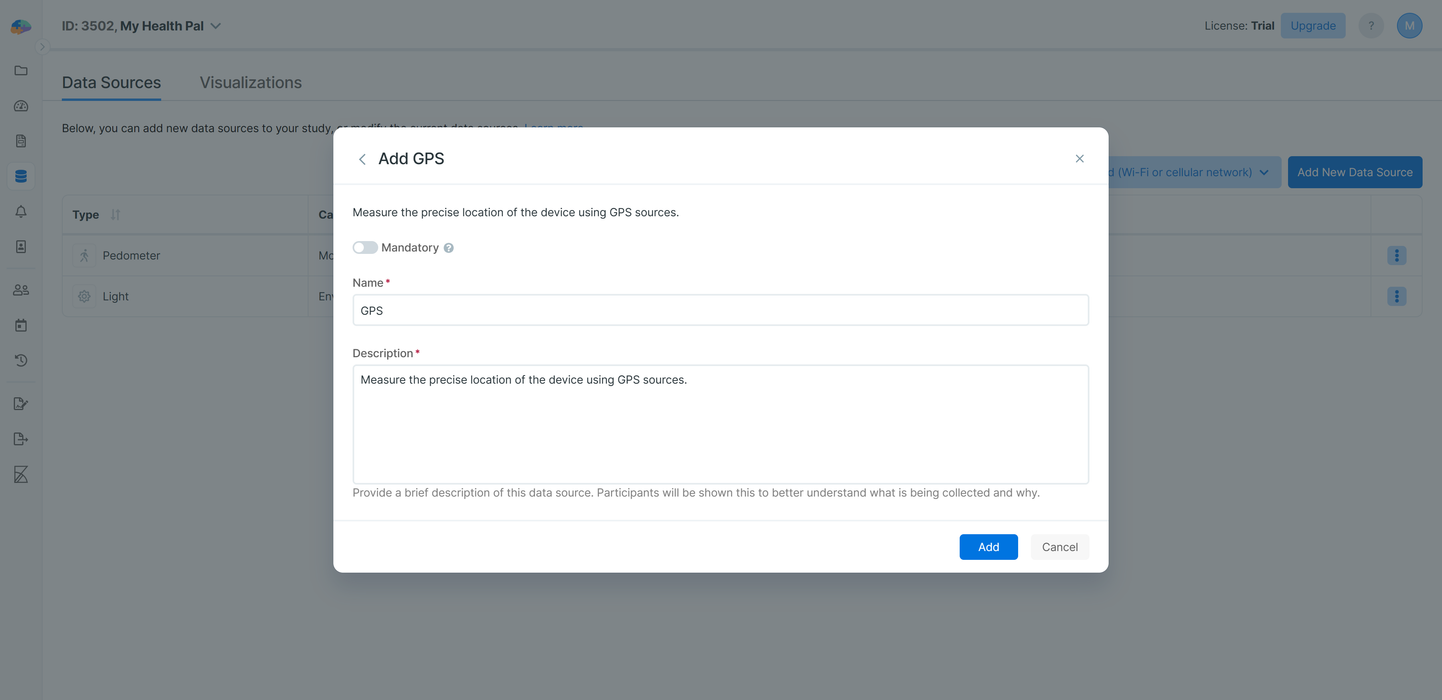Screen dimensions: 1442x700
Task: Switch to the Visualizations tab
Action: [250, 82]
